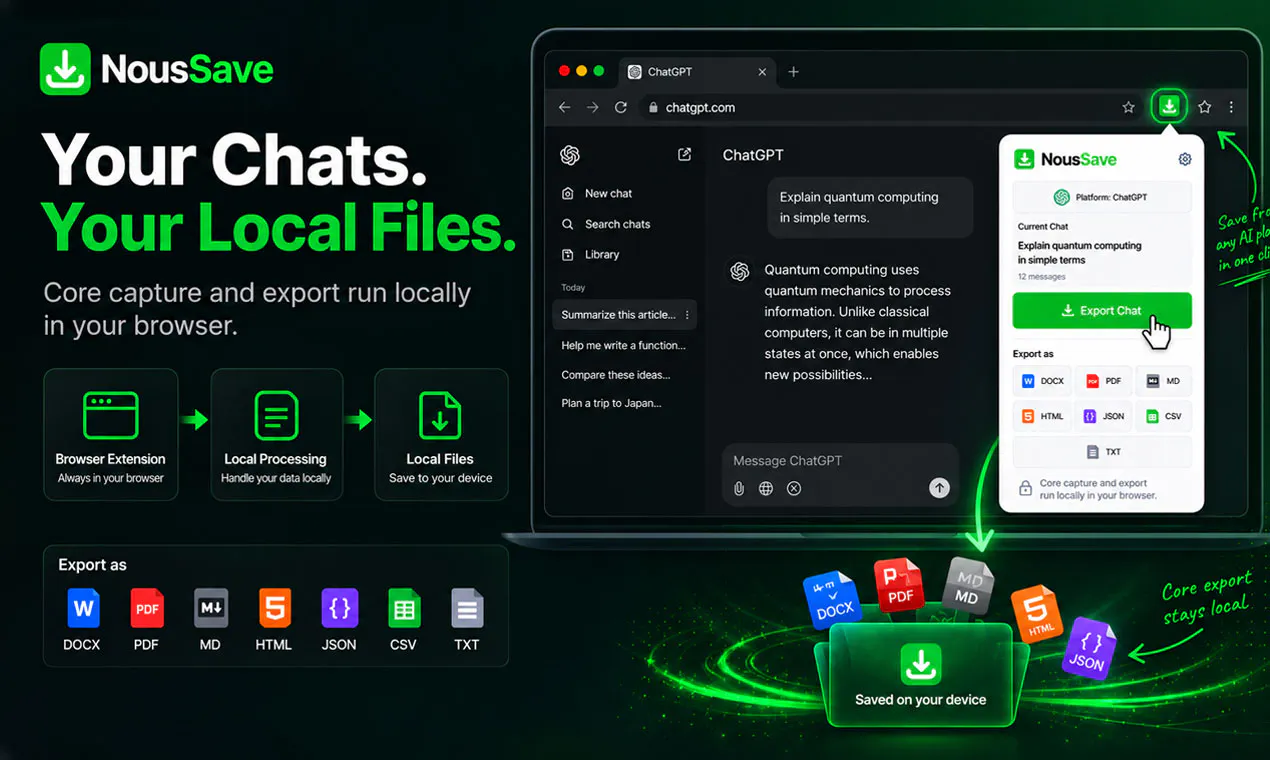The height and width of the screenshot is (760, 1270).
Task: Choose JSON format in the NousSave popup
Action: 1103,416
